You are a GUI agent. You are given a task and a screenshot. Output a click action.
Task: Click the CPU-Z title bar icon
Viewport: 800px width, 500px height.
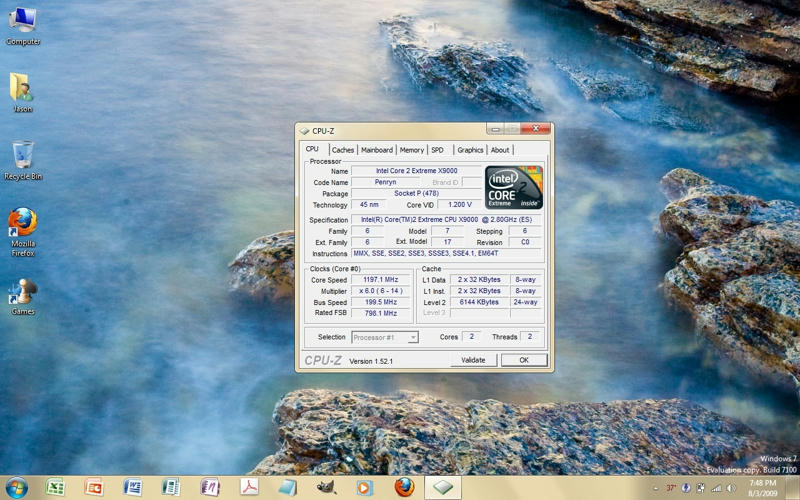tap(305, 131)
